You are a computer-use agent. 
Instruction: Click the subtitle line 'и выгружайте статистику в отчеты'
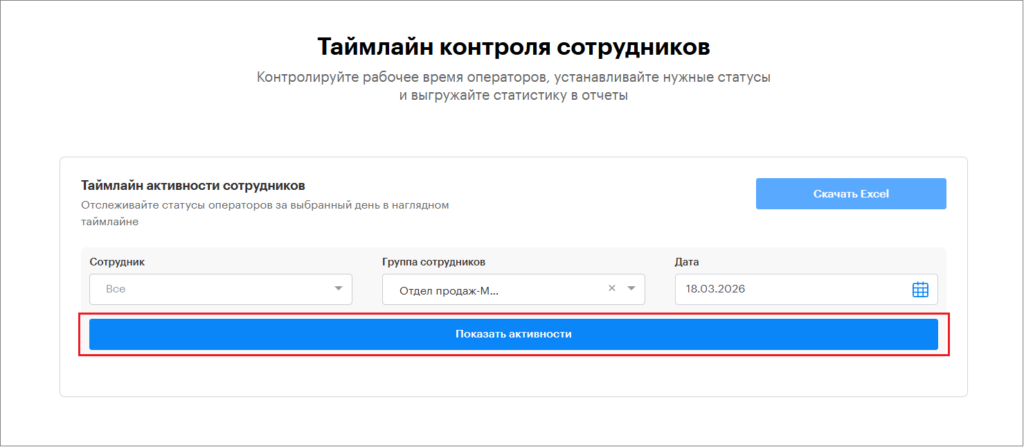[513, 96]
